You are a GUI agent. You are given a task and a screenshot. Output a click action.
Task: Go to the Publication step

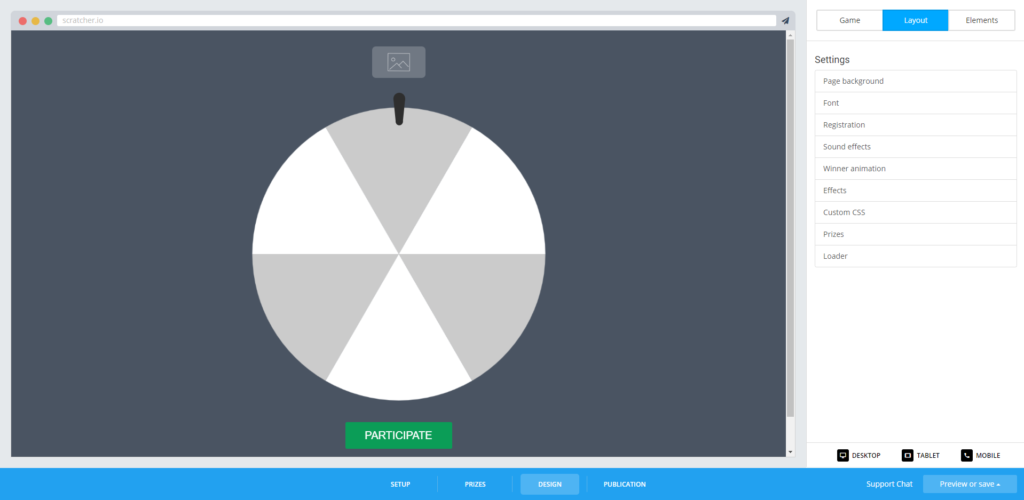(624, 484)
